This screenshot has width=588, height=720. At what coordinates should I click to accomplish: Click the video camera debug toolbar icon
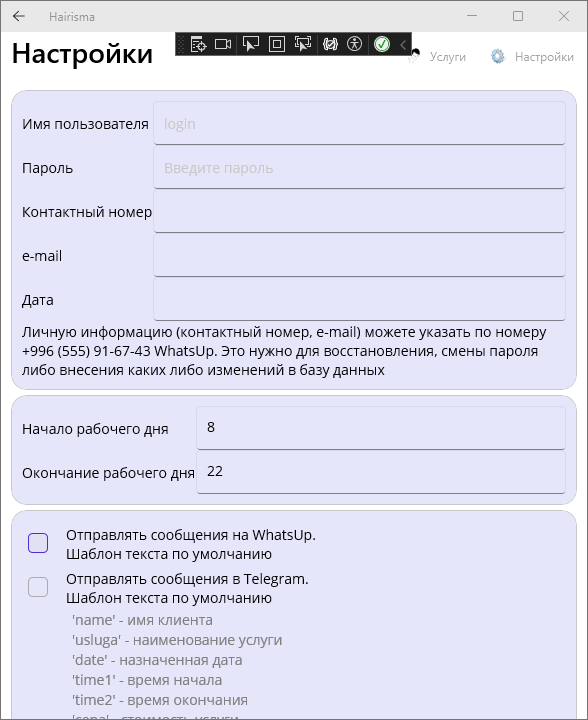point(223,44)
